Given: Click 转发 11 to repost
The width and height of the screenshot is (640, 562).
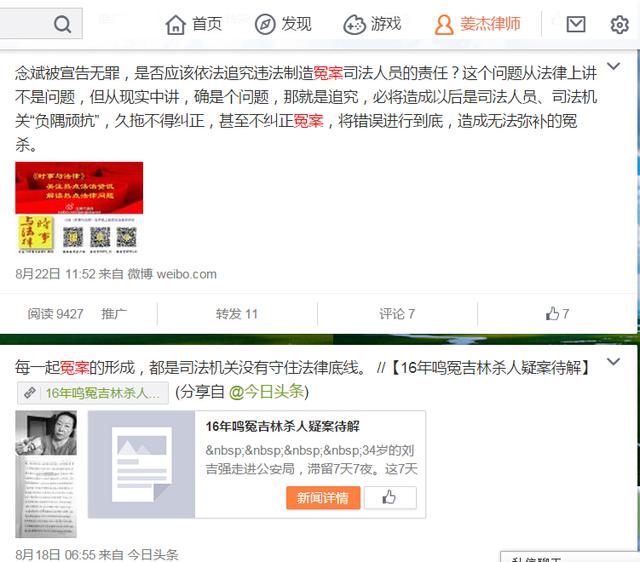Looking at the screenshot, I should pos(237,314).
